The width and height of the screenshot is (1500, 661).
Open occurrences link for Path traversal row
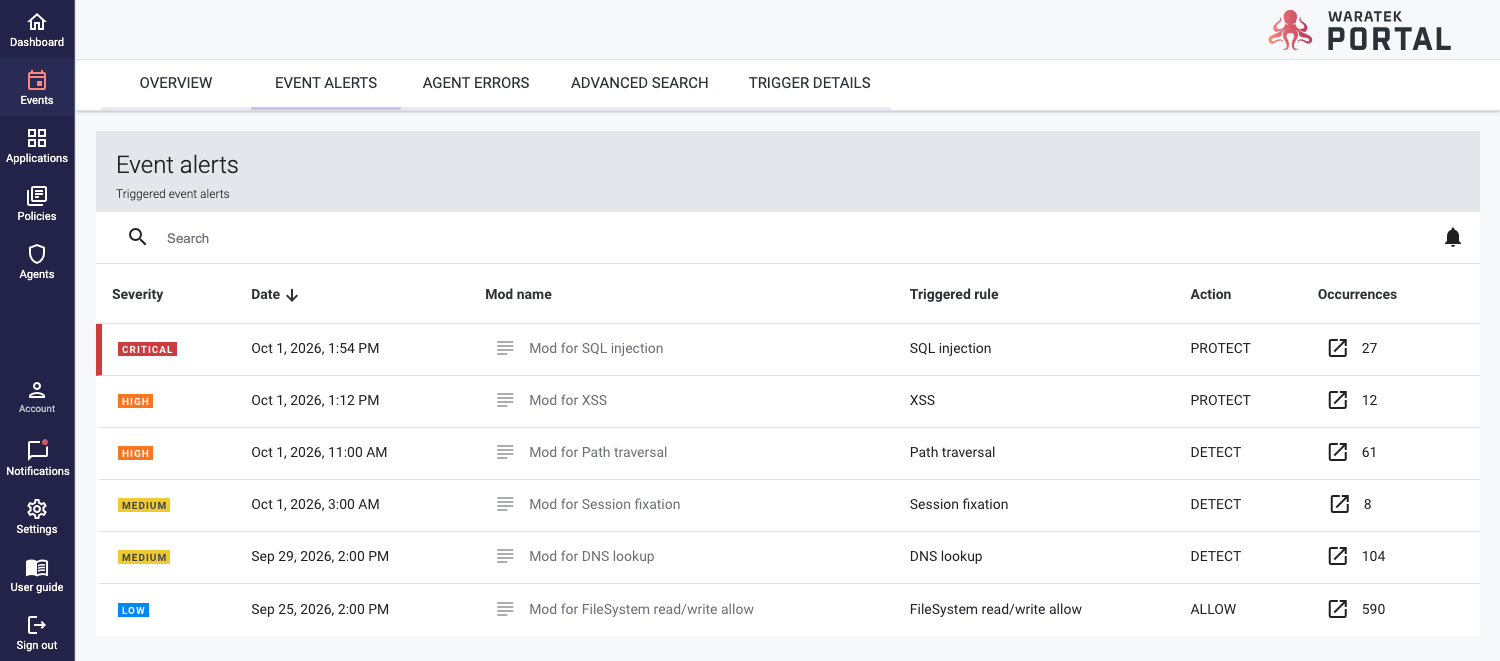[1337, 452]
